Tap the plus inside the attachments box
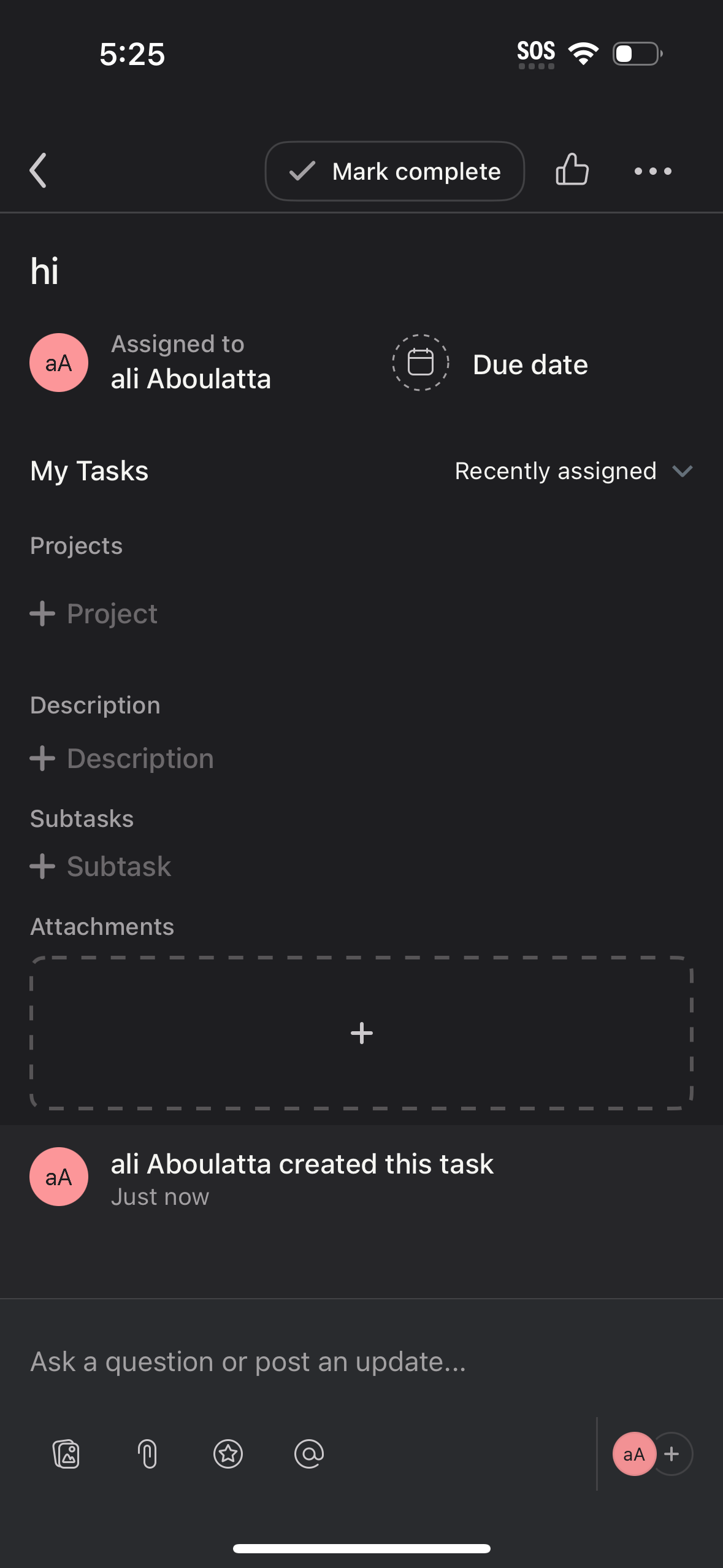 361,1032
